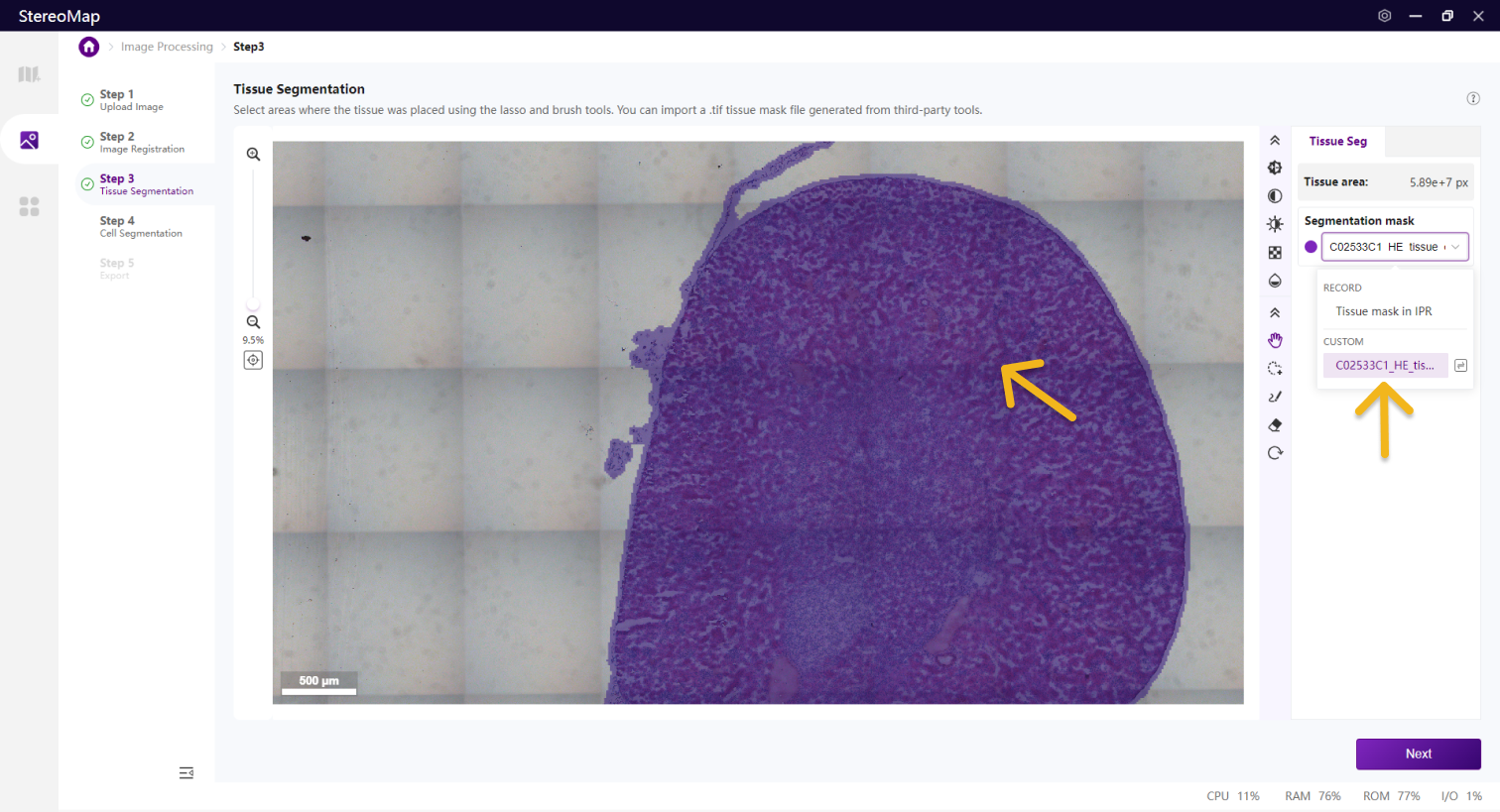Collapse the lower drawing tools group
The height and width of the screenshot is (812, 1500).
1275,312
